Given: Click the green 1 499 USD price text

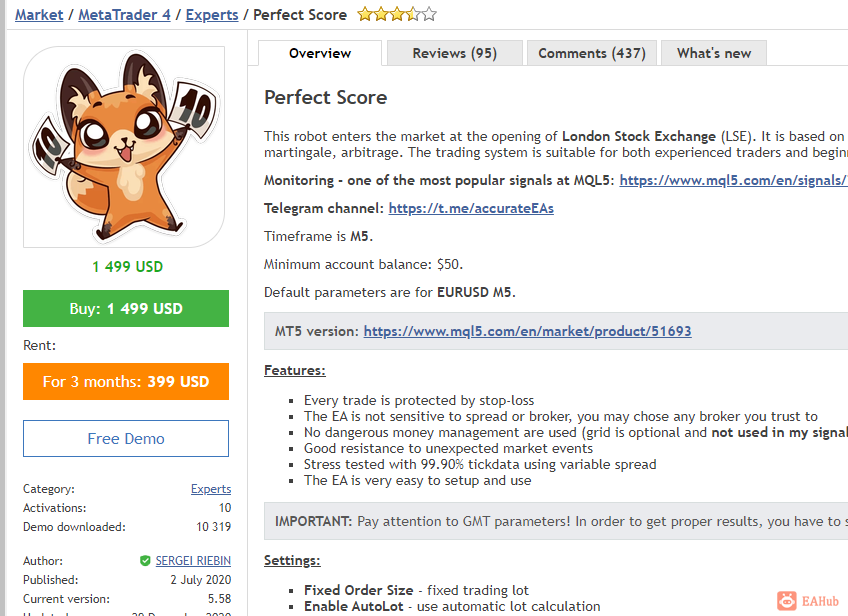Looking at the screenshot, I should pos(128,267).
